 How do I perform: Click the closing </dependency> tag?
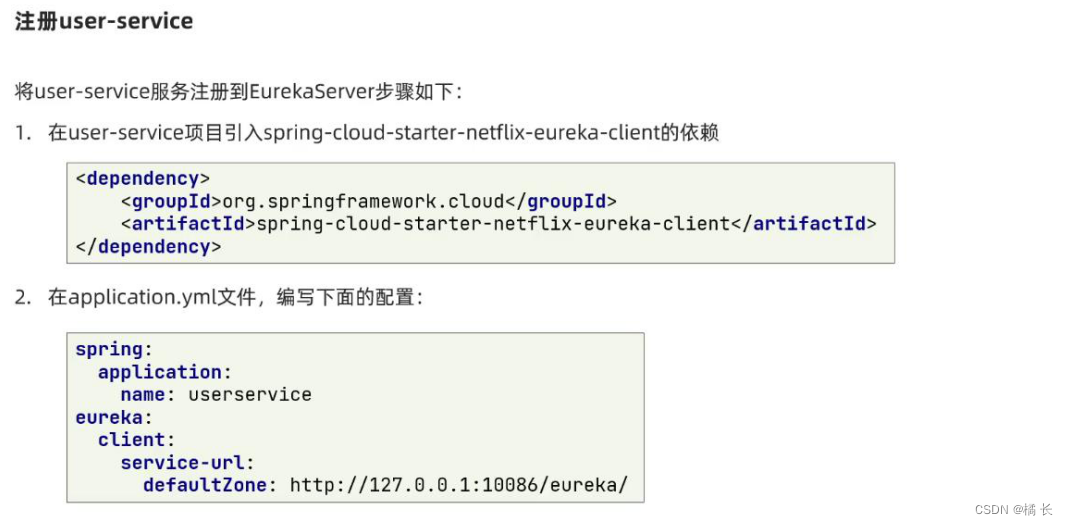click(148, 246)
